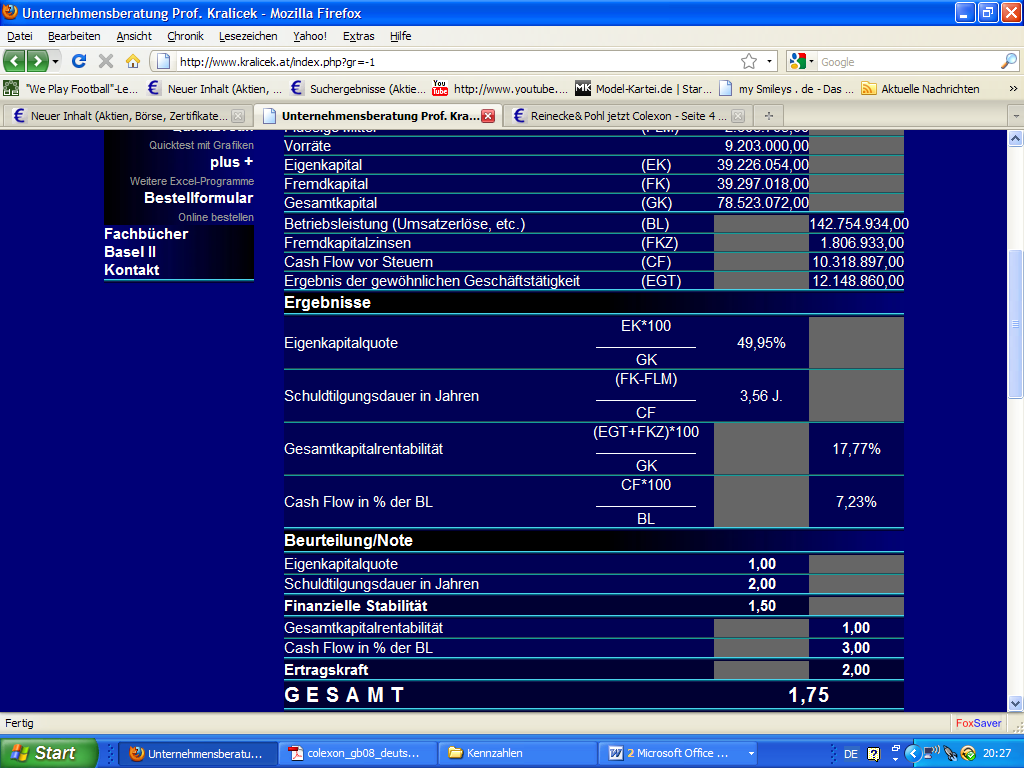1024x768 pixels.
Task: Open the URL bar history dropdown arrow
Action: click(x=769, y=61)
